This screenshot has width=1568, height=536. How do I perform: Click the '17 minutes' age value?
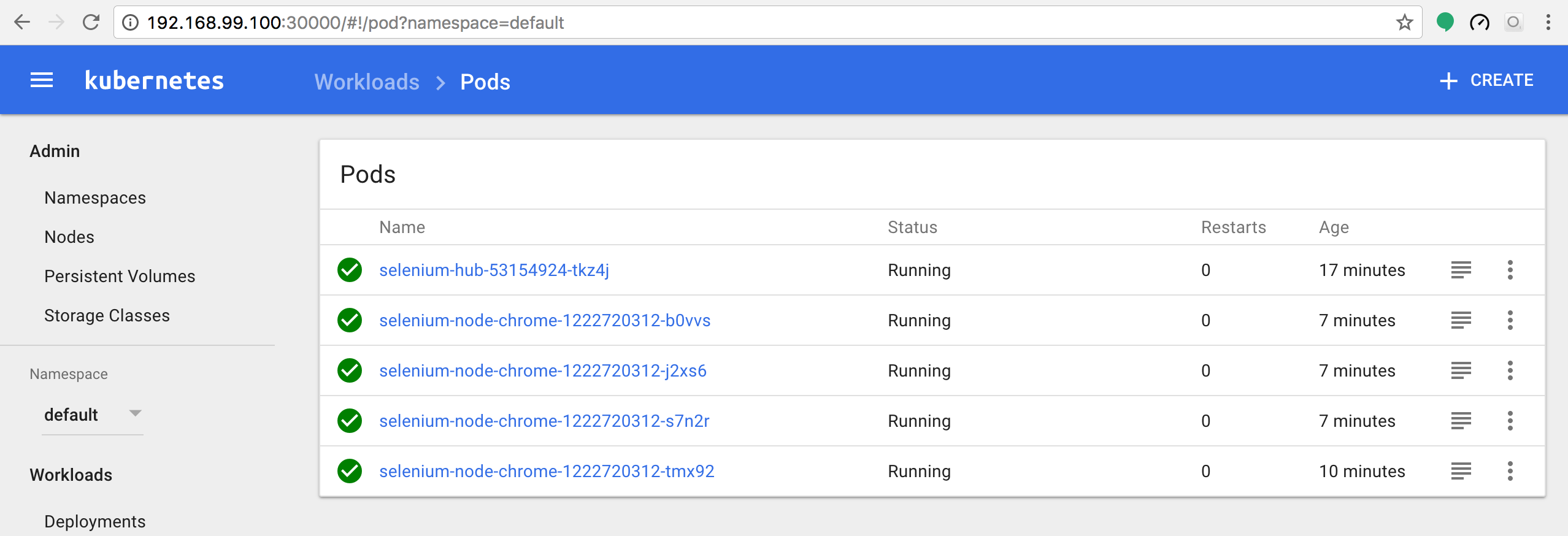tap(1362, 270)
